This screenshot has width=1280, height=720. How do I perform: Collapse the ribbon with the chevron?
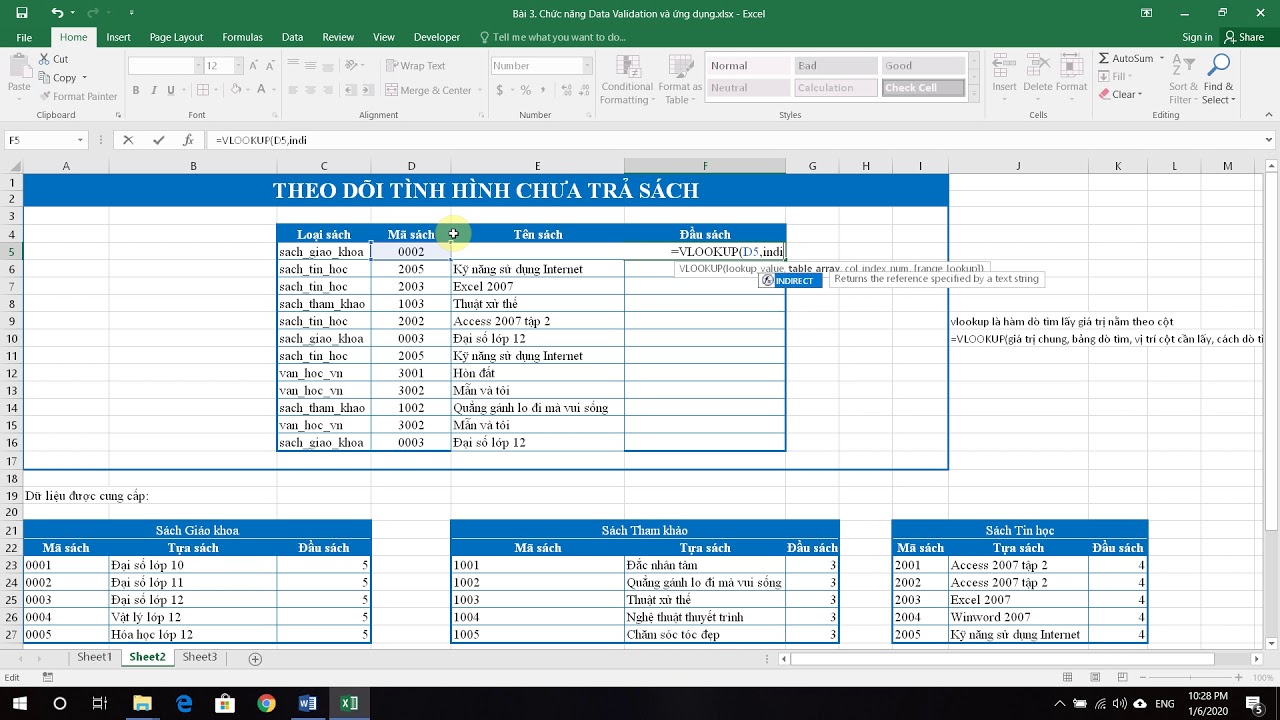[x=1269, y=115]
